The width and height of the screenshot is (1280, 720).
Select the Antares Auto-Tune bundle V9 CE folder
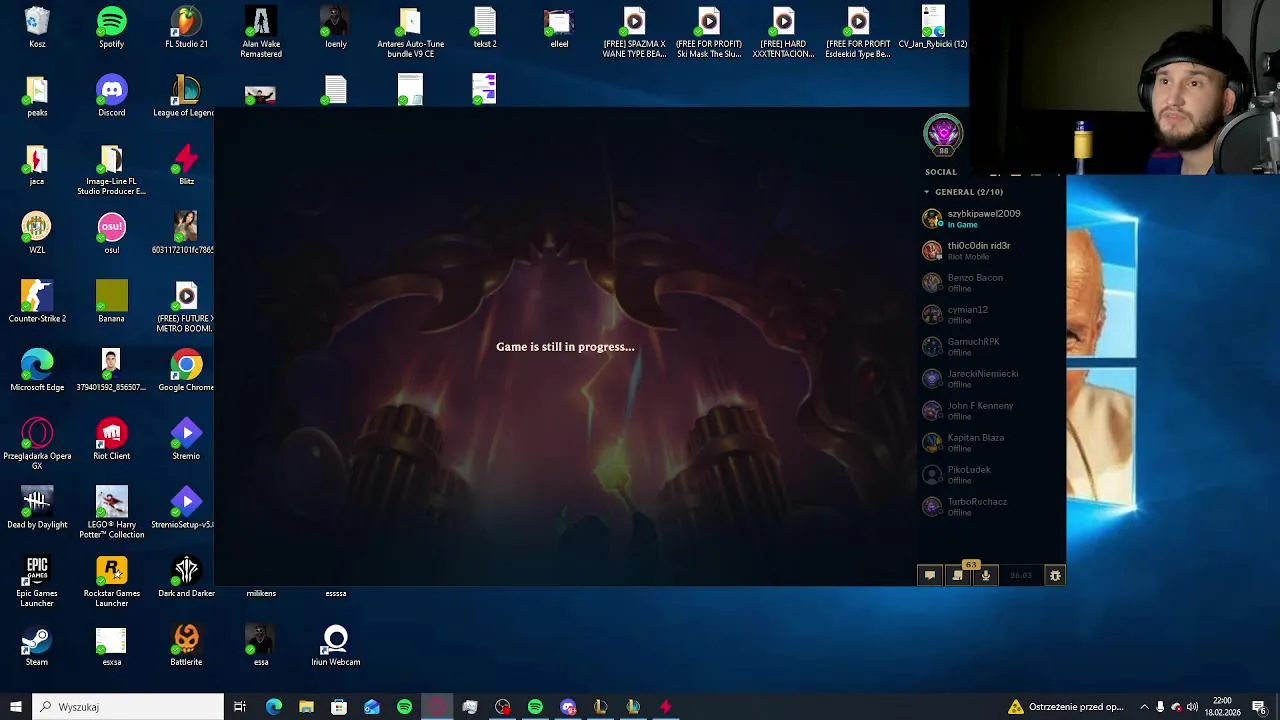(410, 32)
